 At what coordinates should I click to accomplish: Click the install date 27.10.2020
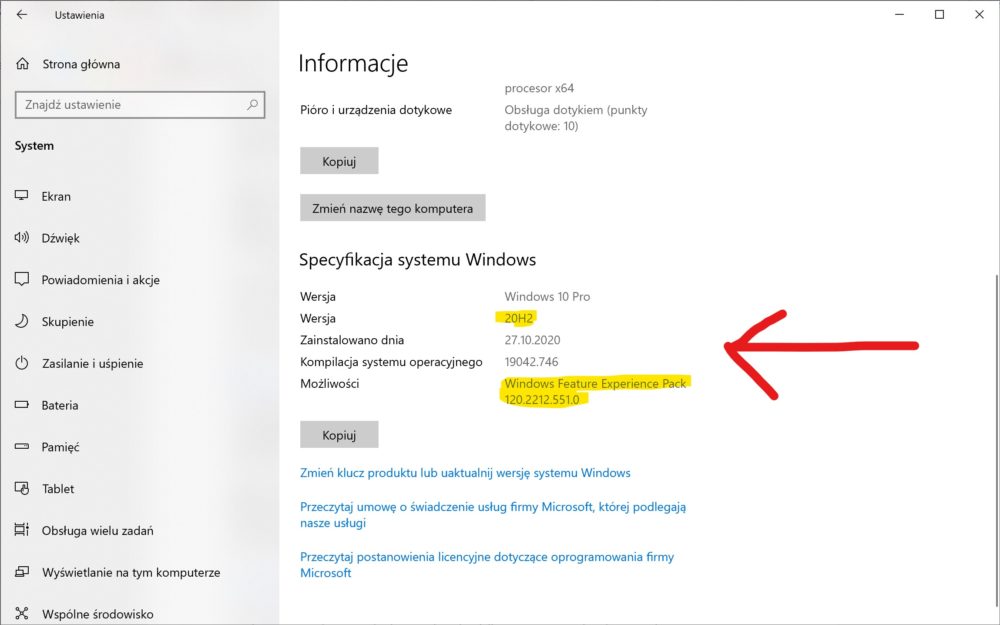(x=533, y=340)
